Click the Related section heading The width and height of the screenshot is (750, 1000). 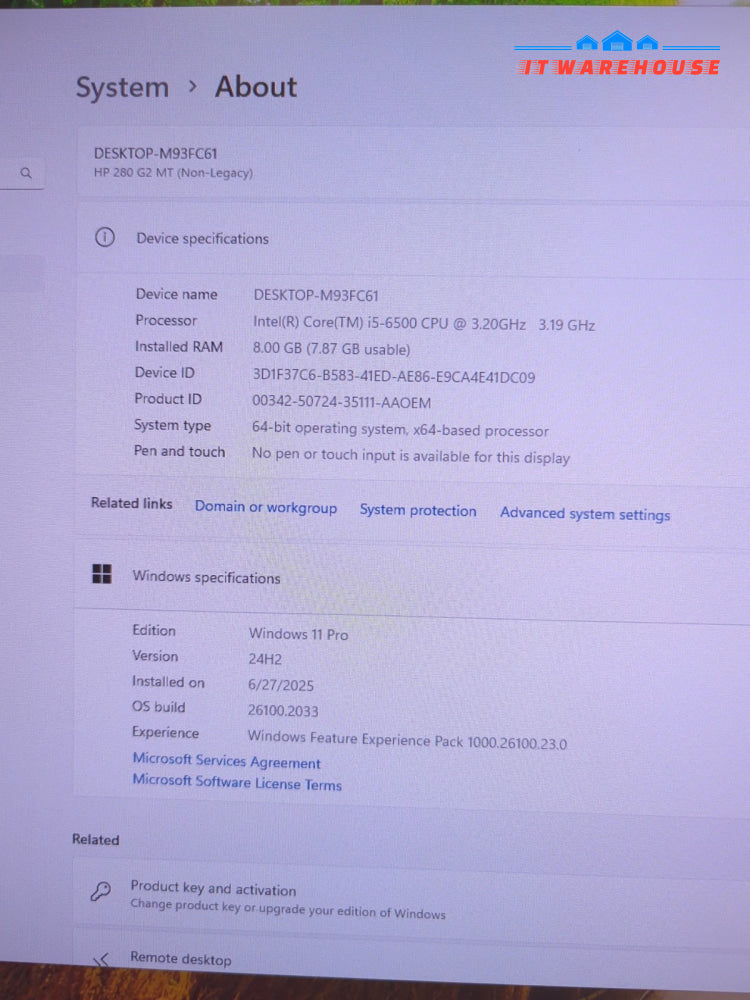click(96, 839)
